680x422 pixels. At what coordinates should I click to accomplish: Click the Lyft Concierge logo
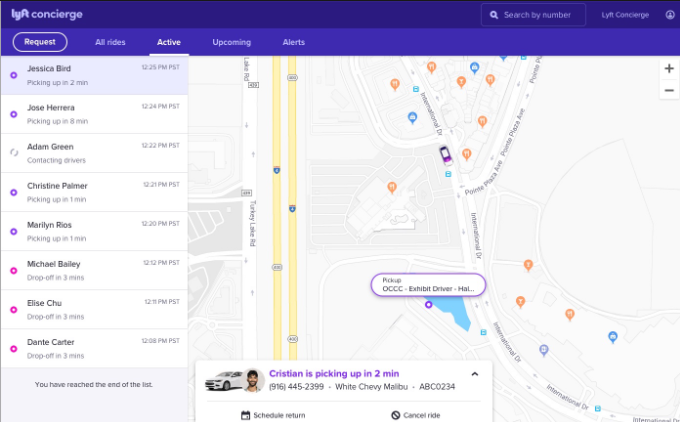click(x=48, y=15)
